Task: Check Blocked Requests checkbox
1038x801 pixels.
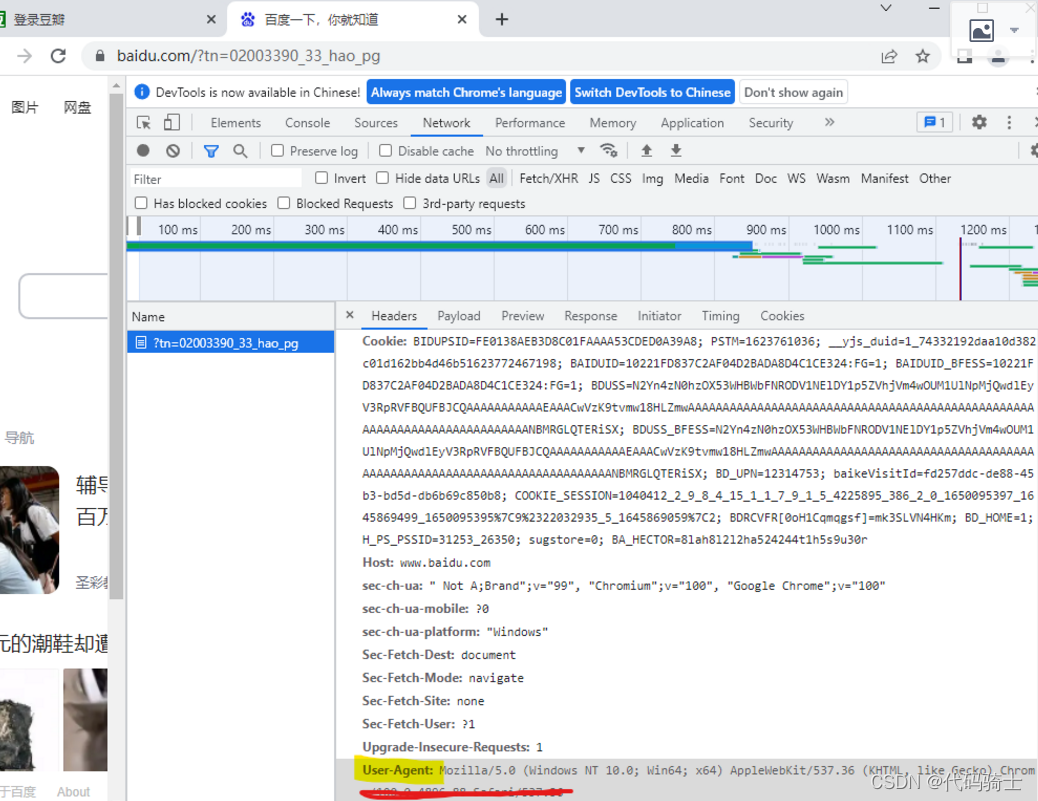Action: coord(283,203)
